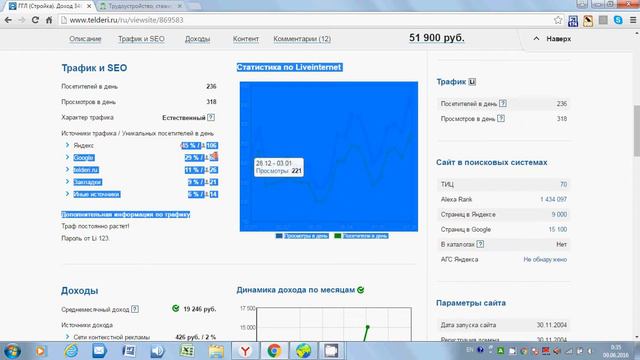The width and height of the screenshot is (640, 360).
Task: Click help icon beside sidebar Просмотров в день
Action: tap(501, 119)
